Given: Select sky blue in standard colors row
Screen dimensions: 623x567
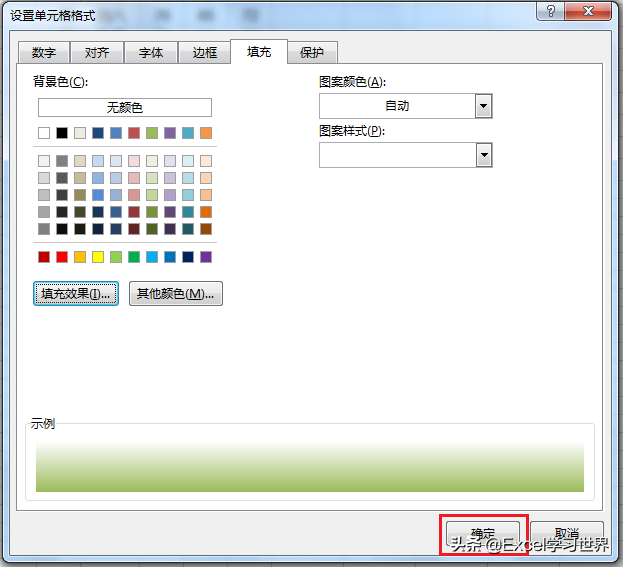Looking at the screenshot, I should coord(152,257).
